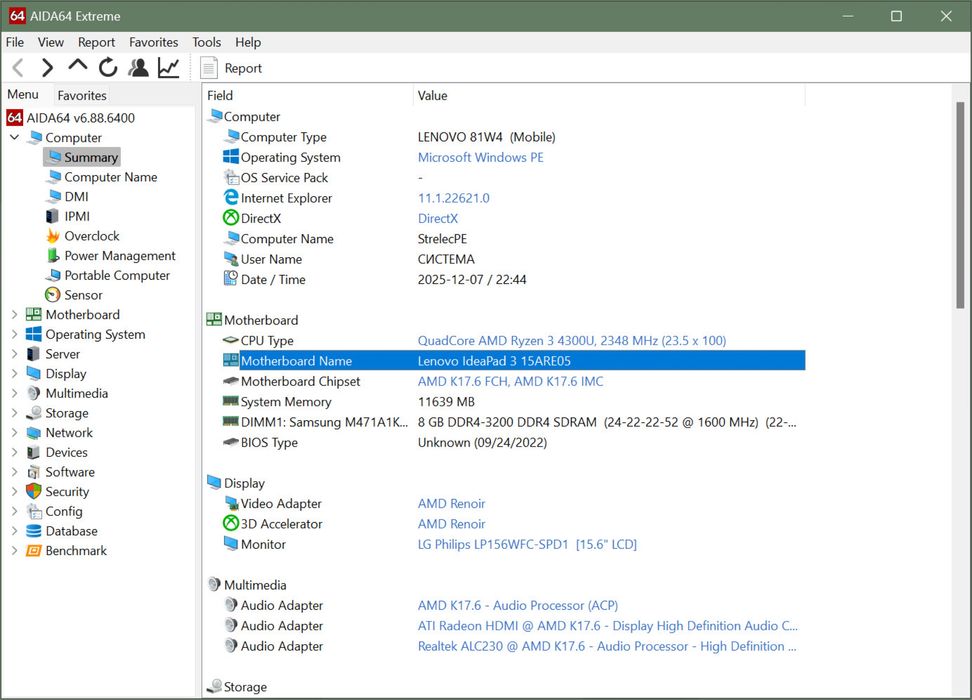The height and width of the screenshot is (700, 972).
Task: Click the Report button in toolbar
Action: [231, 68]
